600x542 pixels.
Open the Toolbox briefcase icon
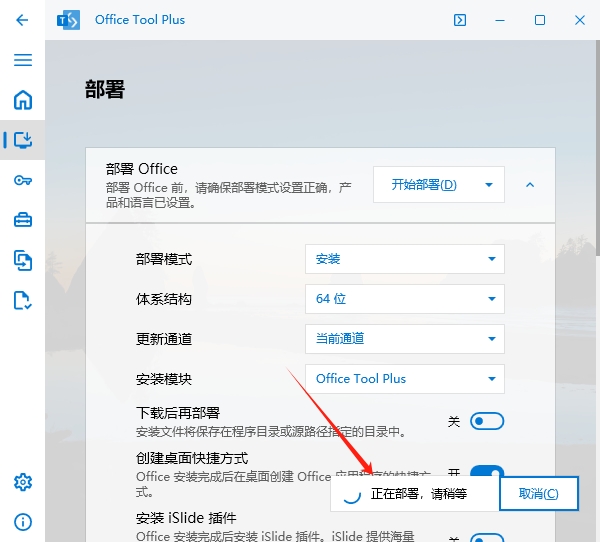coord(22,220)
